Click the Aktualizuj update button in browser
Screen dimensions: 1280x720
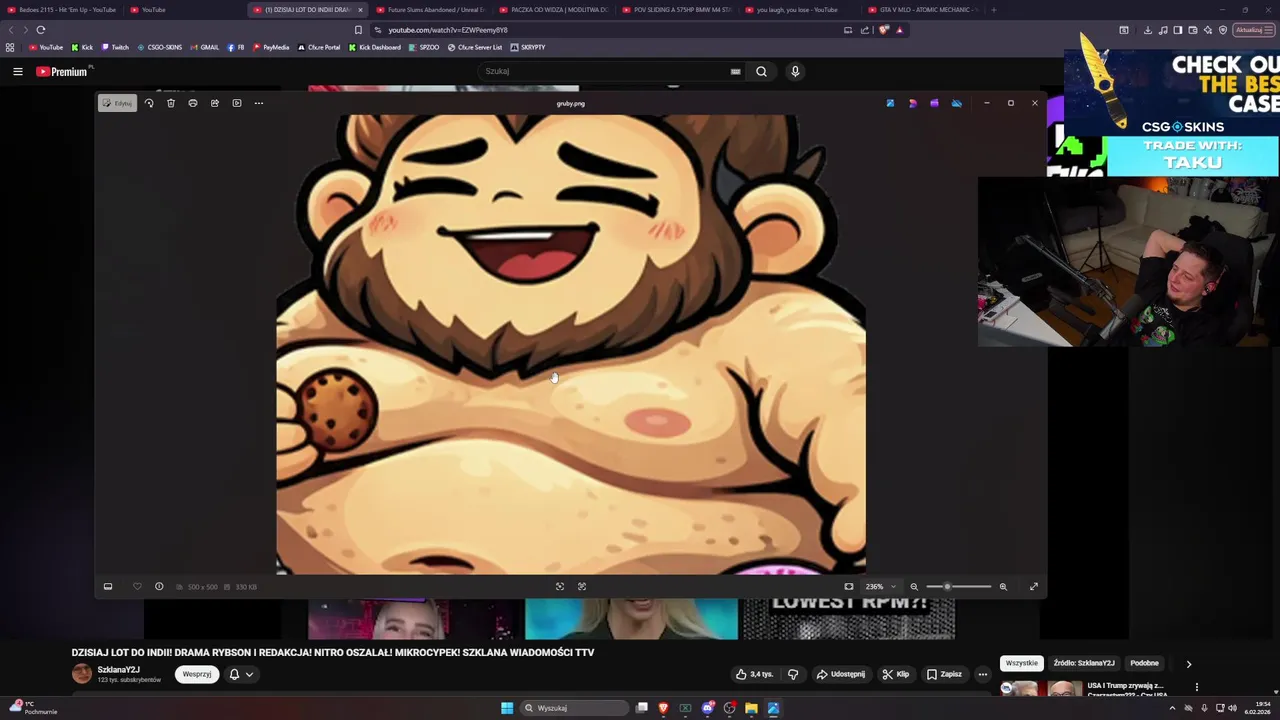(1252, 30)
